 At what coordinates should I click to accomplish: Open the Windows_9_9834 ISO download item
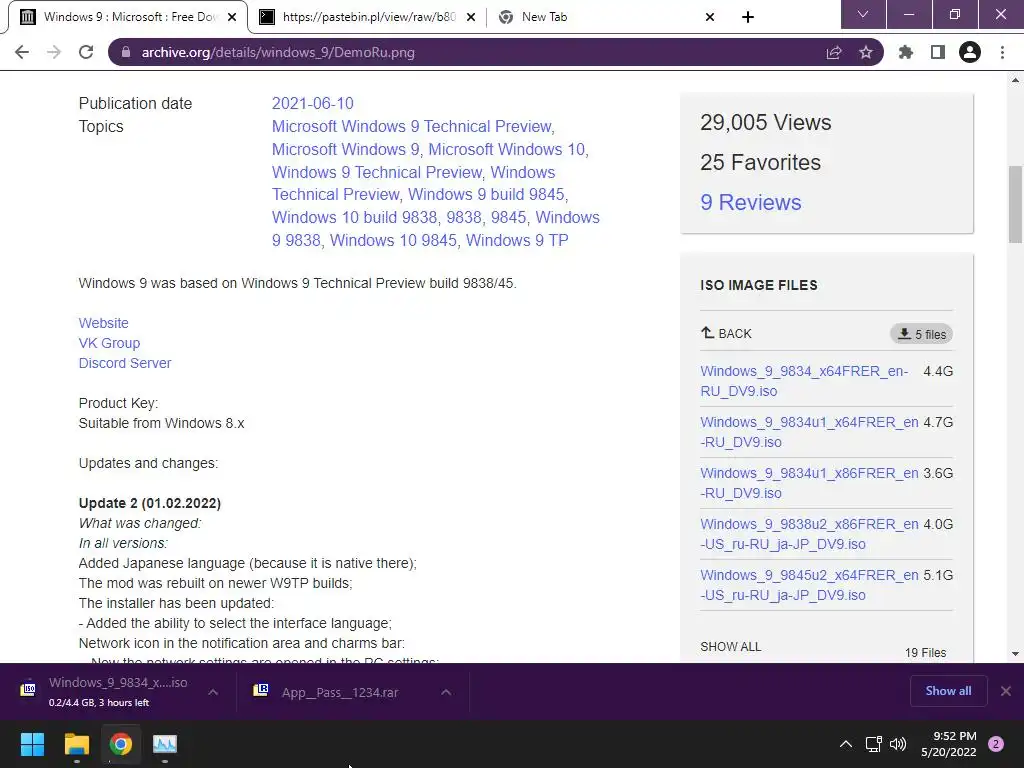[x=104, y=691]
